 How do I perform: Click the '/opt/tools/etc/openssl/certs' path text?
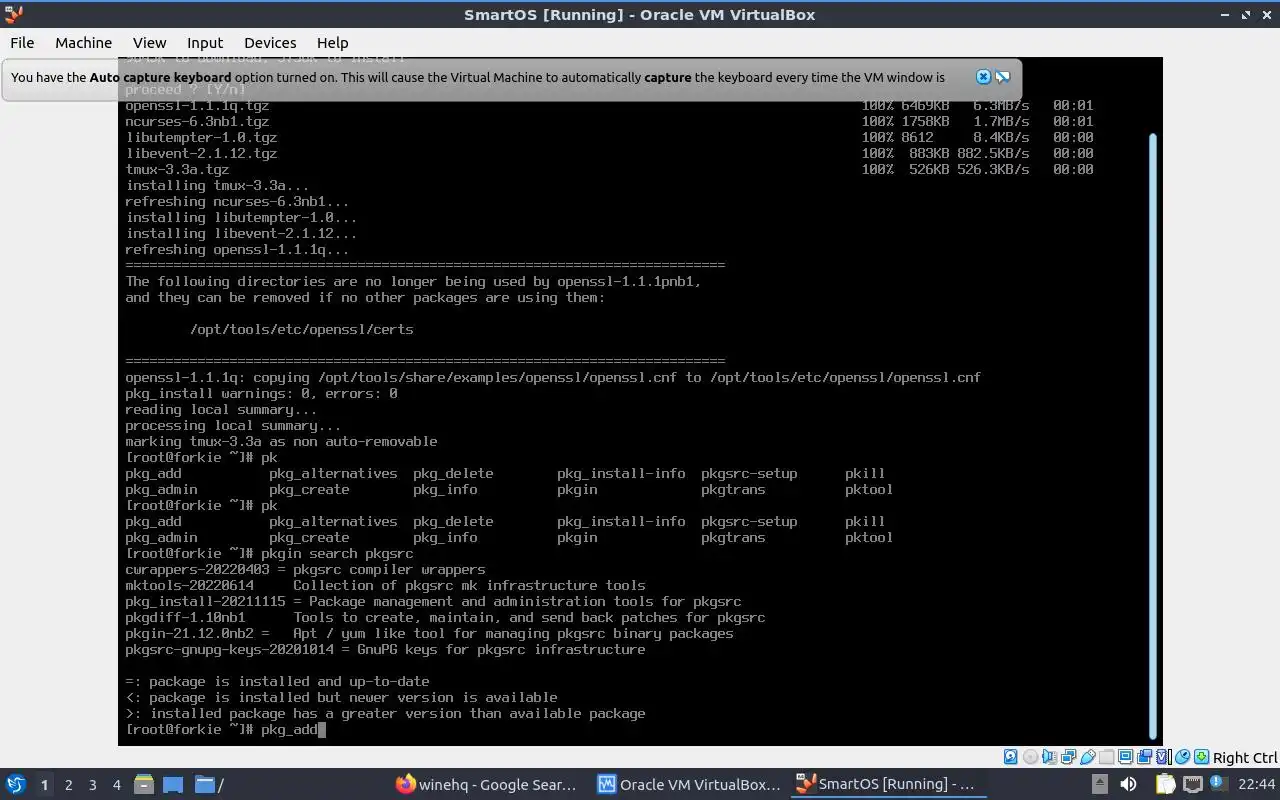(301, 330)
